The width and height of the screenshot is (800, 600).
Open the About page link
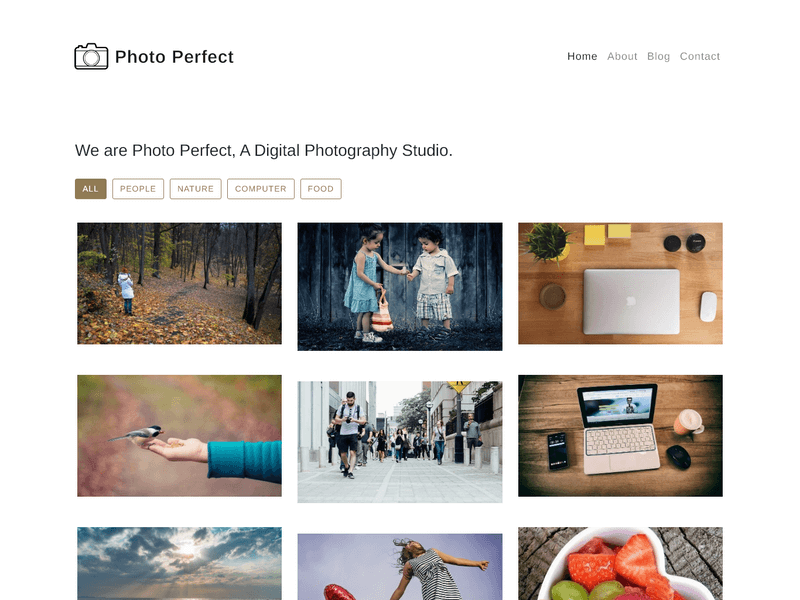622,56
